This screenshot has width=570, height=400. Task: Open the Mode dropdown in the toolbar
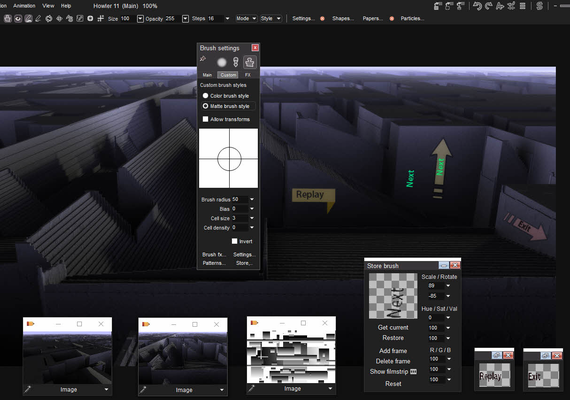[246, 19]
